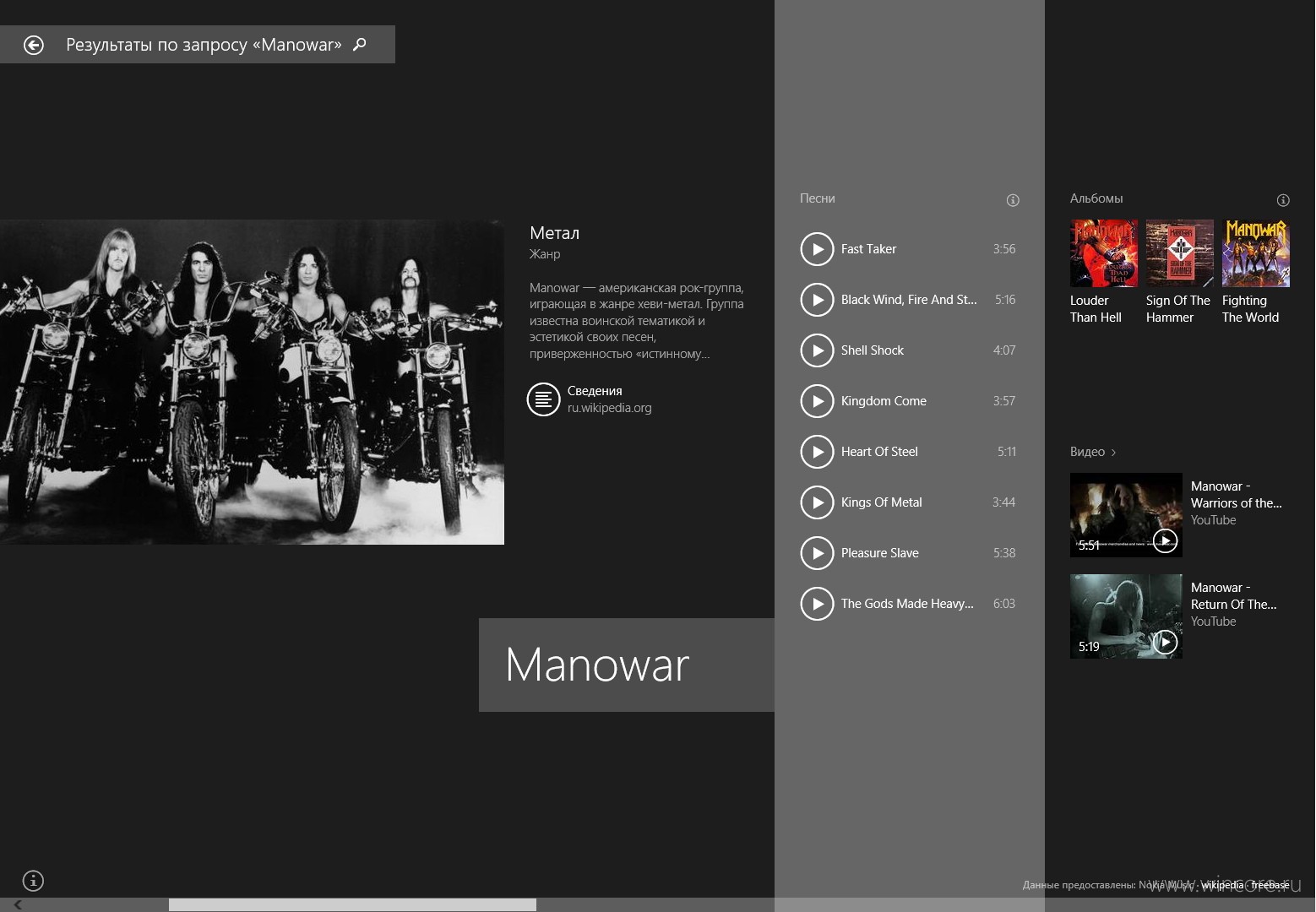
Task: Play the Return Of The Warlord video thumbnail
Action: (1126, 616)
